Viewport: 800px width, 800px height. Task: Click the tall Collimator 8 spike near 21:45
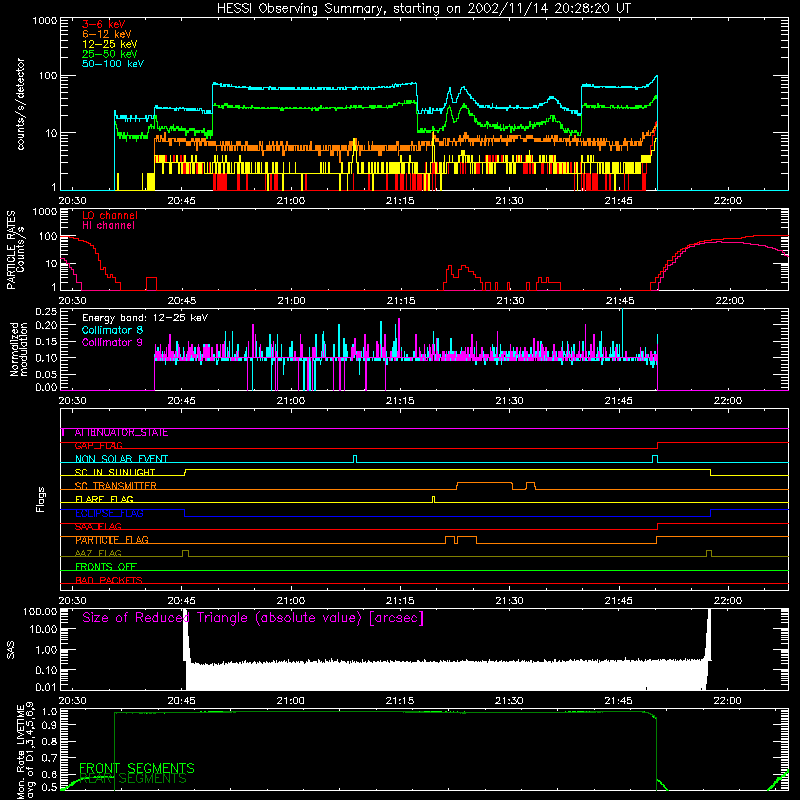tap(622, 332)
